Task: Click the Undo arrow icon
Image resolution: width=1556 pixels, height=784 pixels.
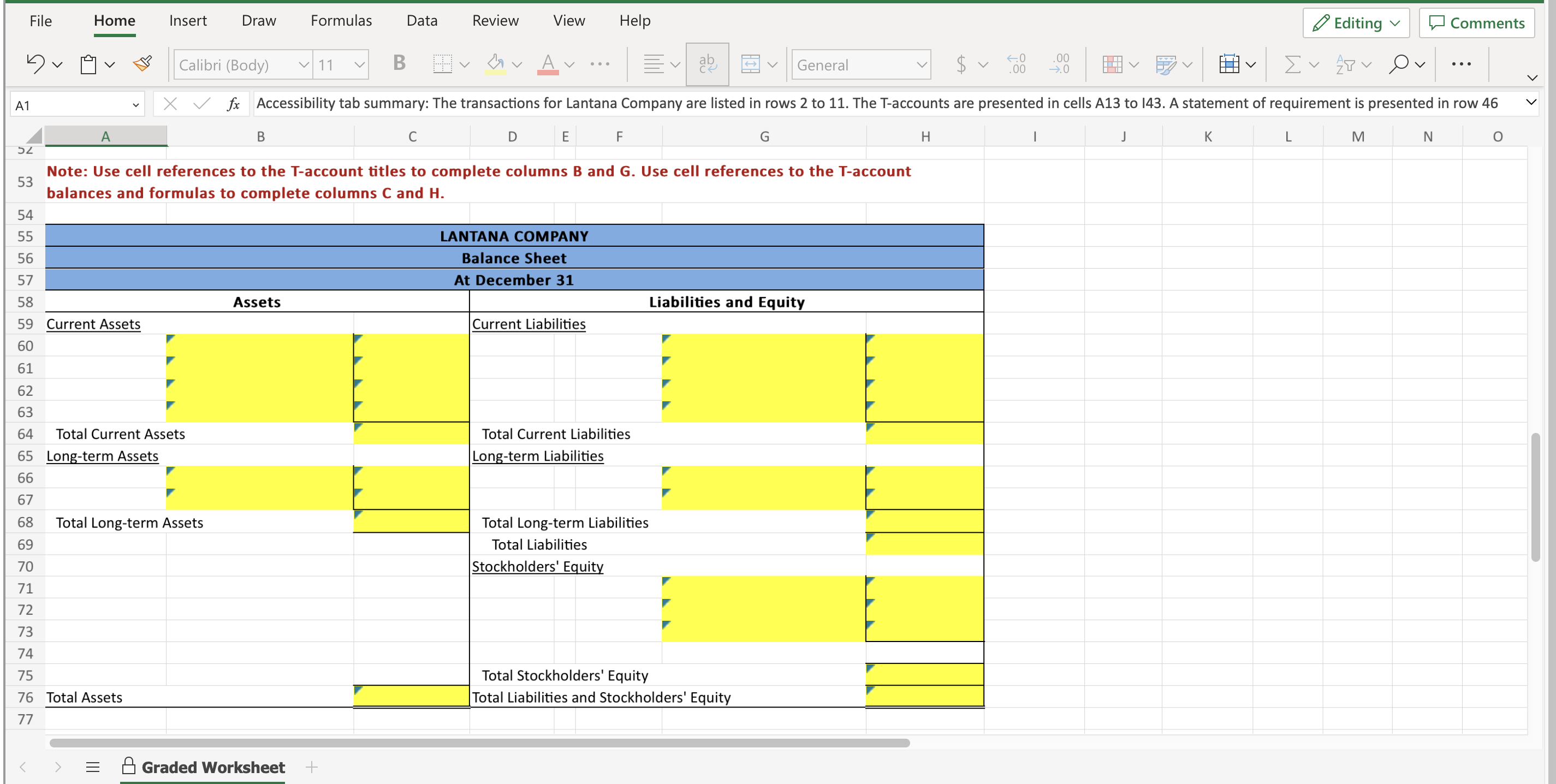Action: tap(35, 64)
